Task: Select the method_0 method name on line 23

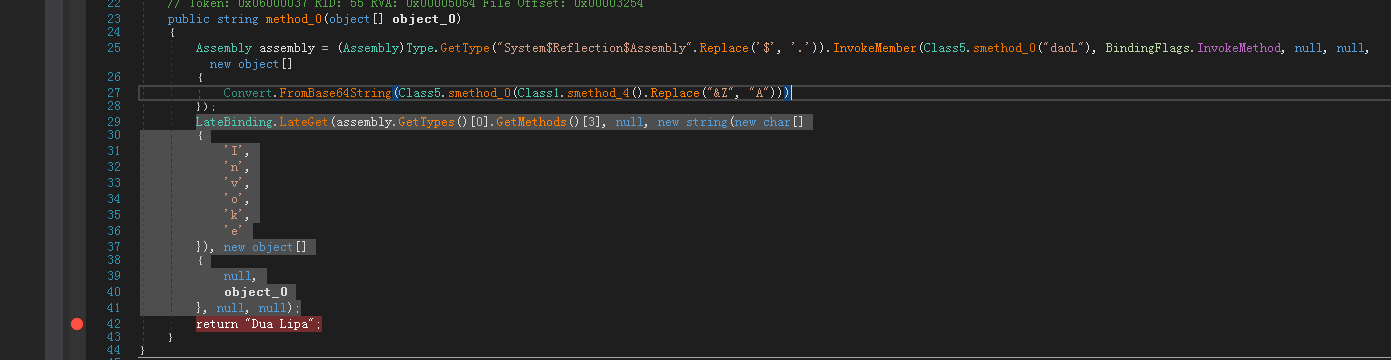Action: (x=293, y=19)
